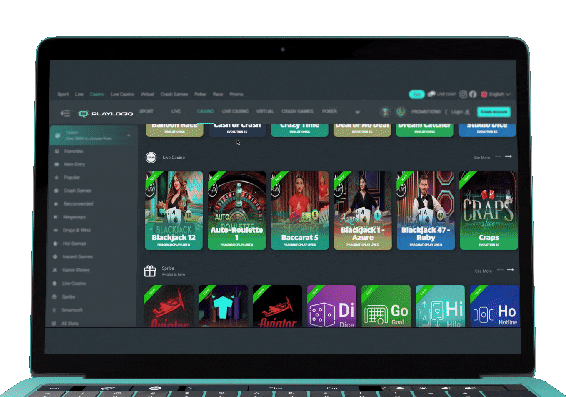566x397 pixels.
Task: Open the Blackjack 1 - Azure game card
Action: pos(363,210)
